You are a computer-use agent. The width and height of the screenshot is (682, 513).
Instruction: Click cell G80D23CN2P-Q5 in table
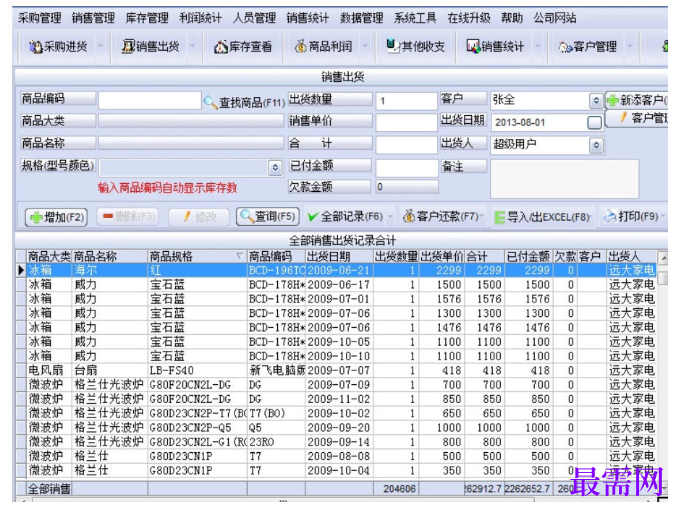click(x=197, y=428)
